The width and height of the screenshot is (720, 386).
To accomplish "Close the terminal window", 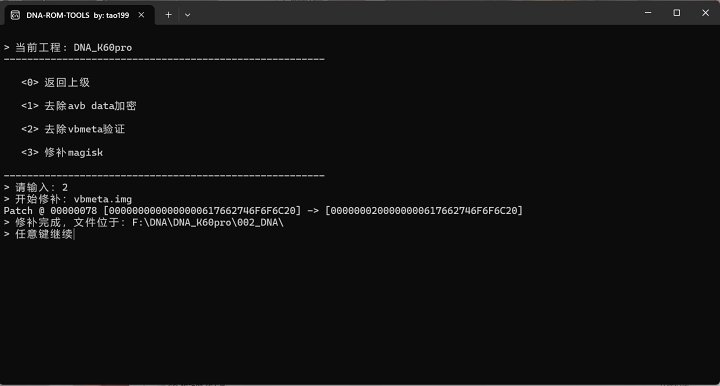I will click(x=705, y=13).
